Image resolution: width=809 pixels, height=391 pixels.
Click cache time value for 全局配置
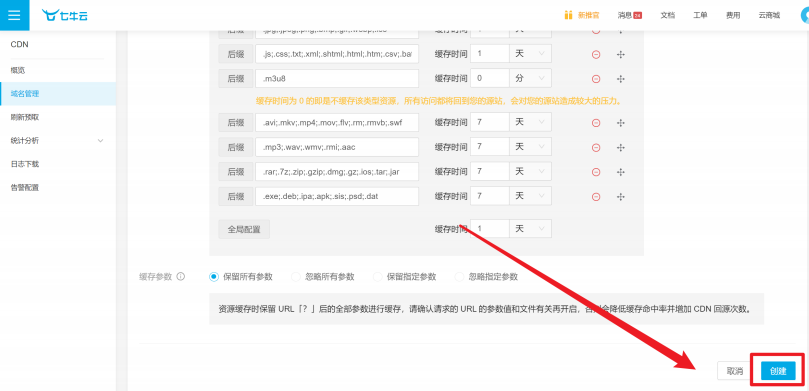click(490, 229)
